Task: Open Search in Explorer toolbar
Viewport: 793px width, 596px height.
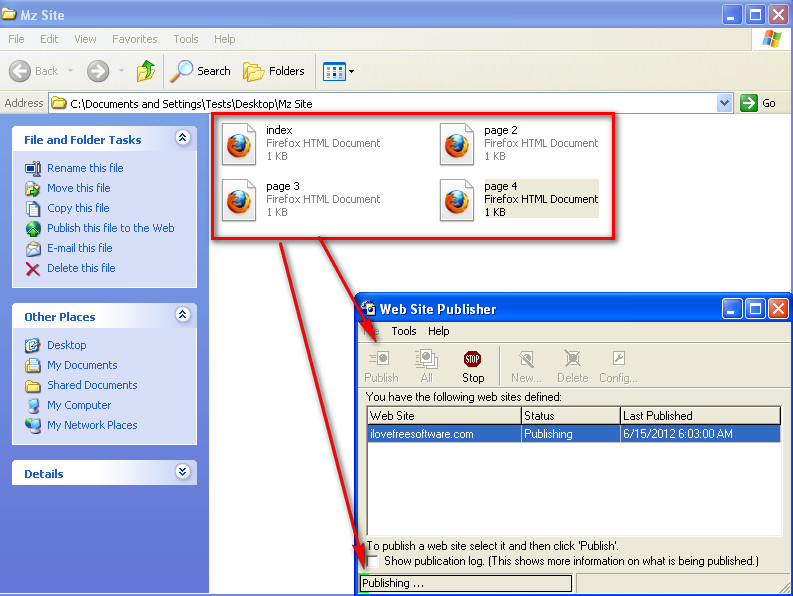Action: [200, 71]
